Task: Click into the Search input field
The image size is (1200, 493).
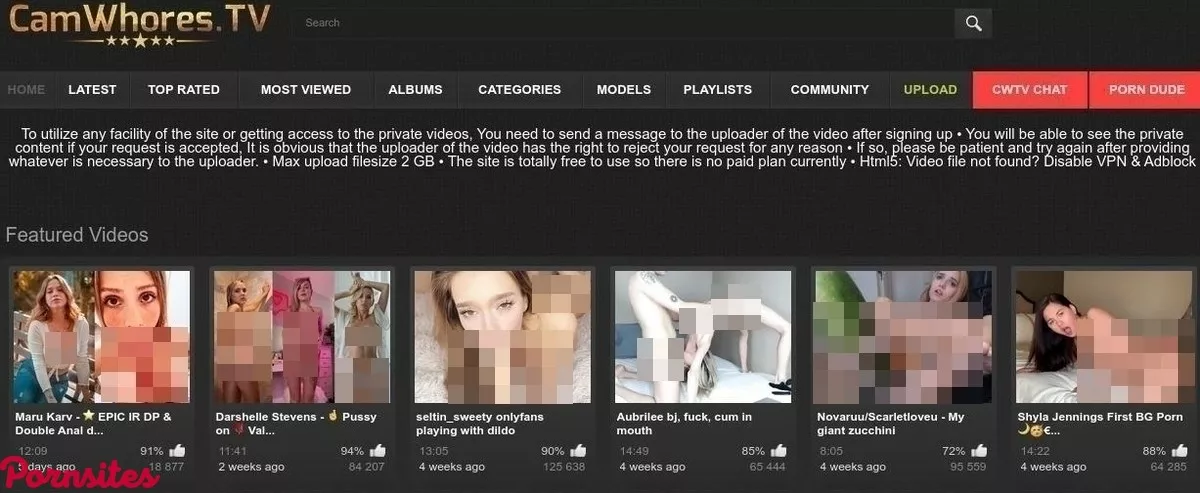Action: [x=620, y=23]
